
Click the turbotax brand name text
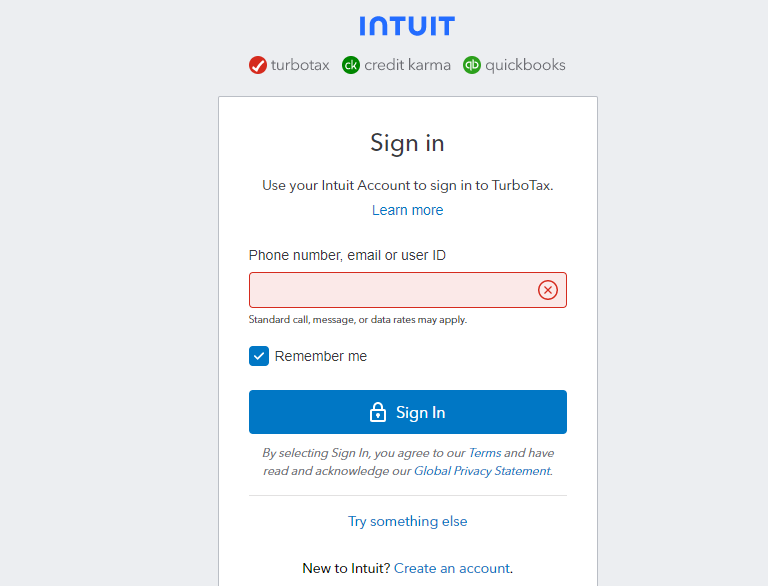pos(300,65)
